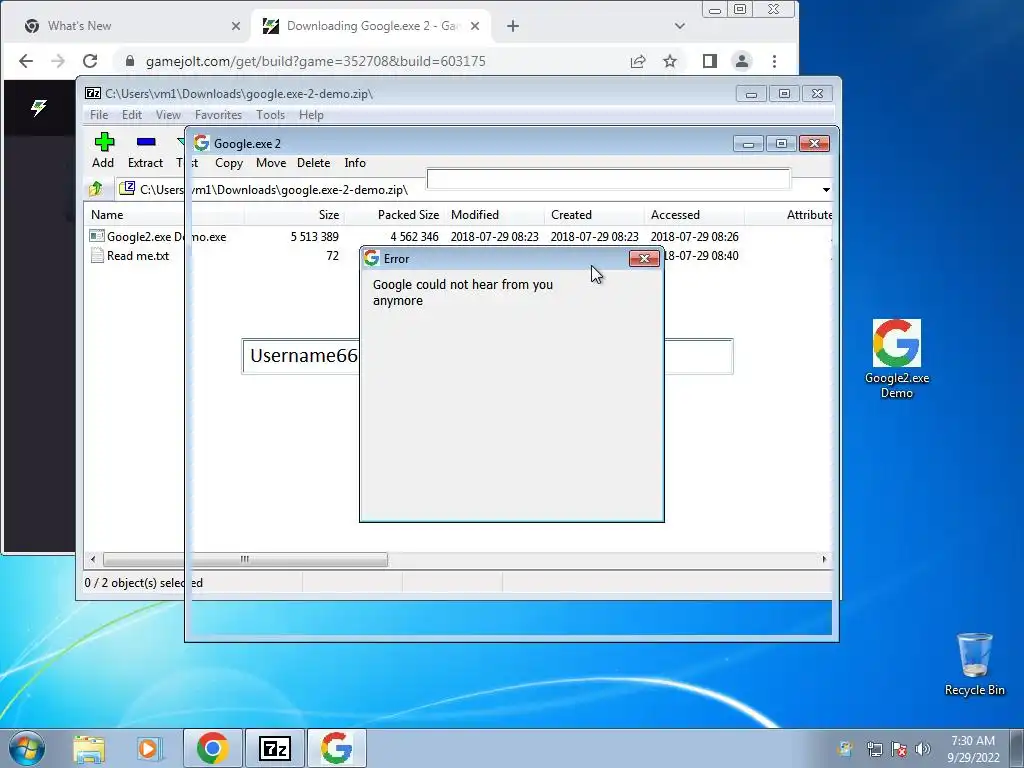The width and height of the screenshot is (1024, 768).
Task: Open the Google2.exe Demo desktop icon
Action: (x=897, y=359)
